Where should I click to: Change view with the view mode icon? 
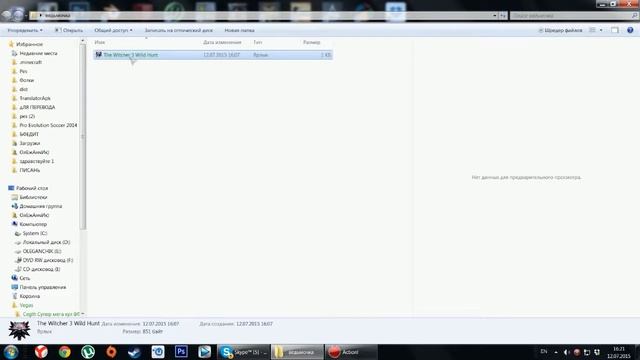coord(592,30)
